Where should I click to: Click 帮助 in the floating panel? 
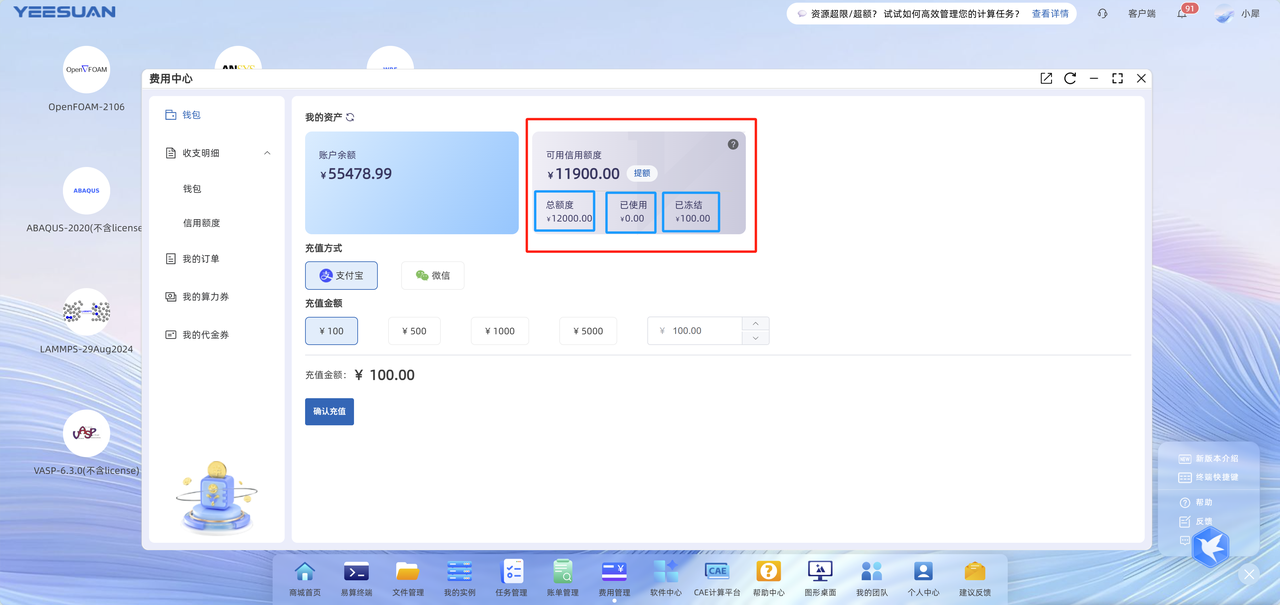tap(1196, 502)
